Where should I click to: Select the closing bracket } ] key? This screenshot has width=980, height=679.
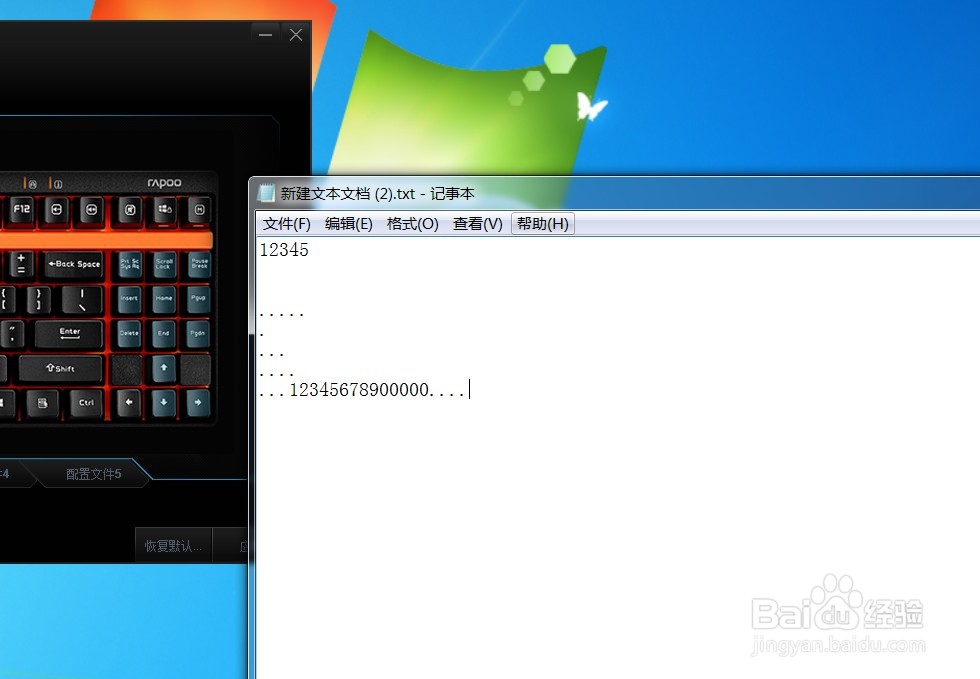click(x=39, y=299)
